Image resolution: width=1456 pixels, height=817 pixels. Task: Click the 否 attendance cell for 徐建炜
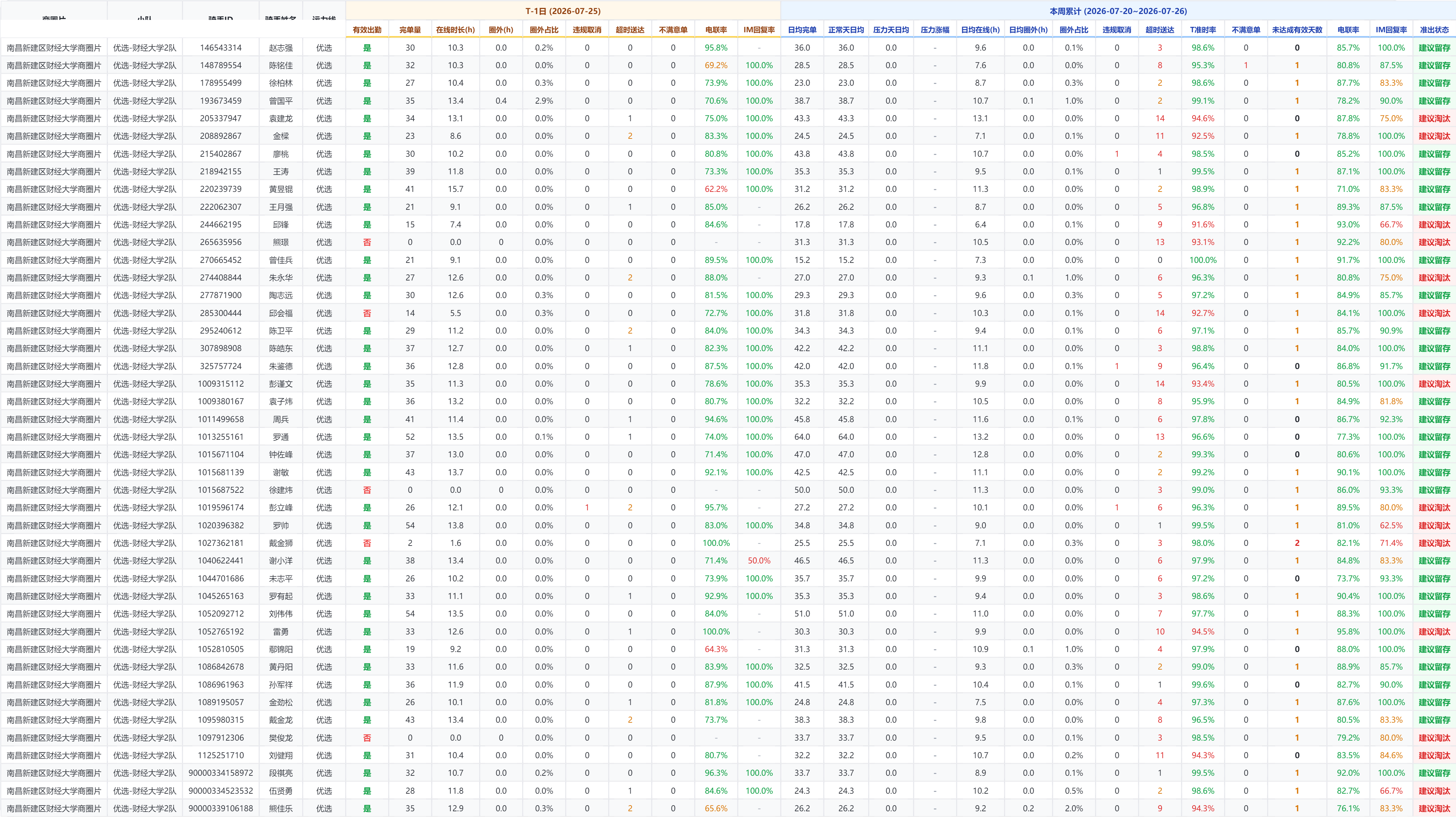(x=367, y=490)
